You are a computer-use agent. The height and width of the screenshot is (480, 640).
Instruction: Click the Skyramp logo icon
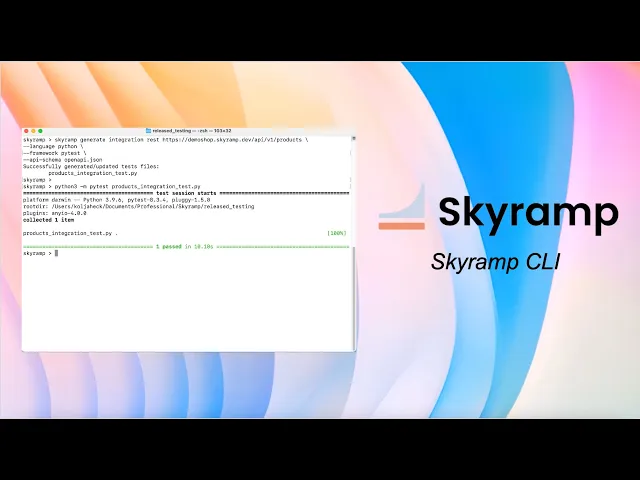(x=402, y=207)
